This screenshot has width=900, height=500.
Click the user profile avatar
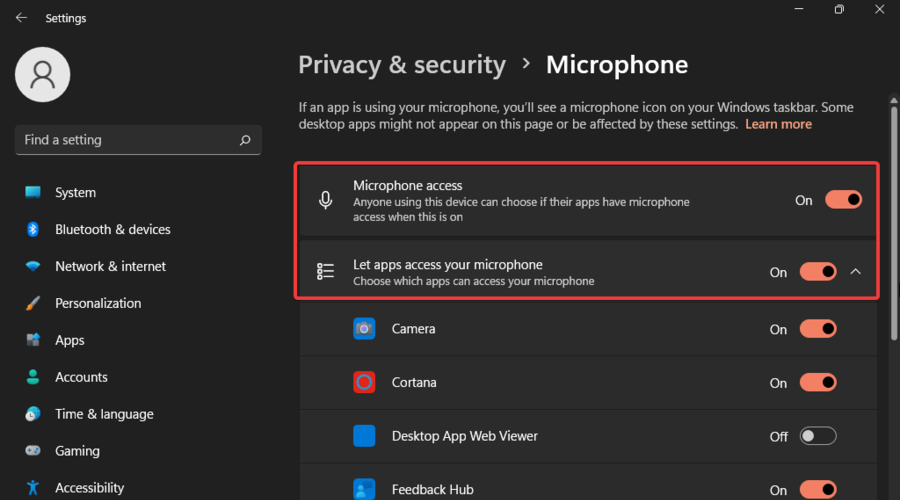43,74
